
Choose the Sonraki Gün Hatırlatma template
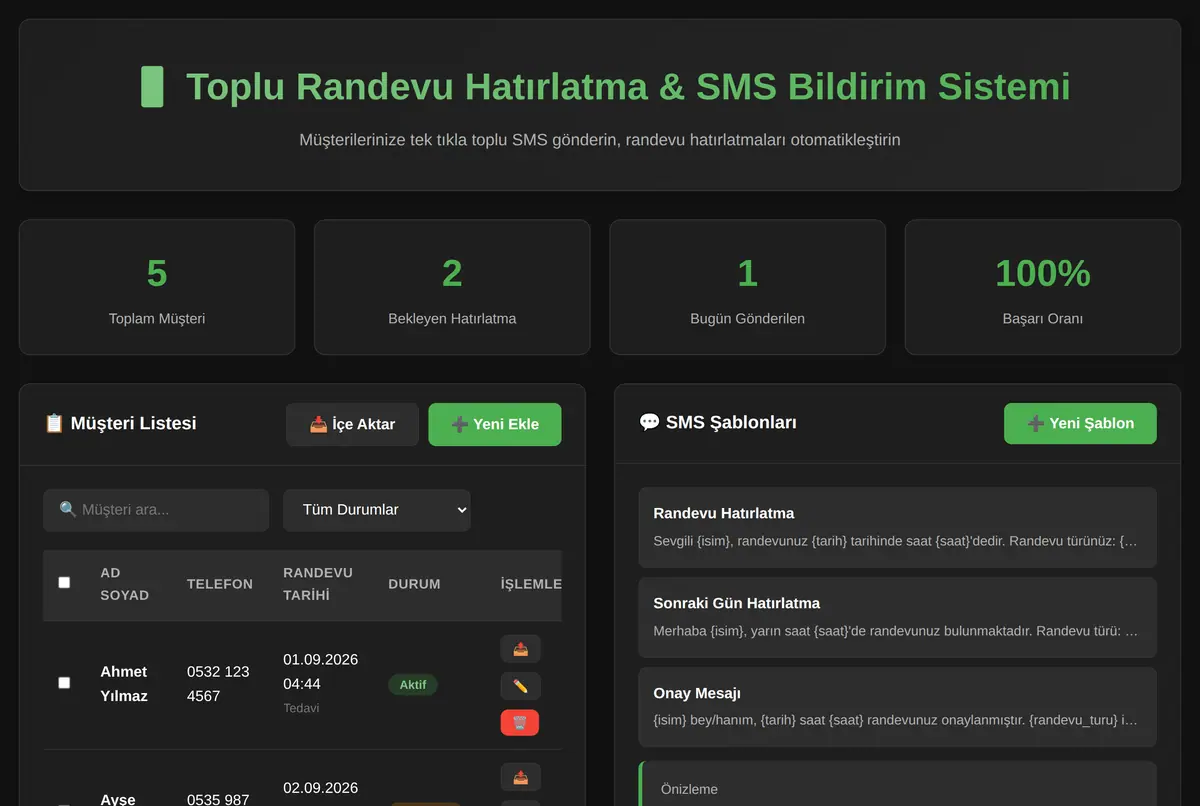coord(897,617)
